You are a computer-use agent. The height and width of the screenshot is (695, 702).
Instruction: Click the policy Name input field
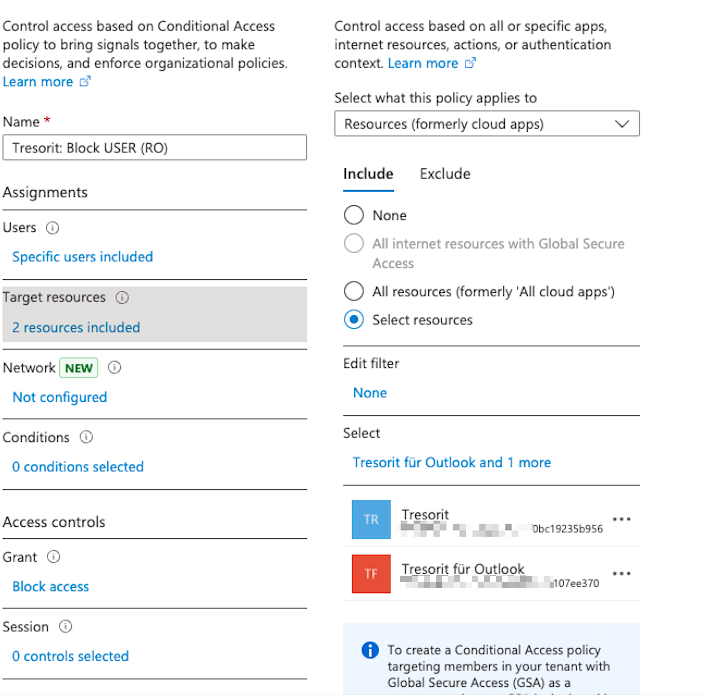pos(155,148)
